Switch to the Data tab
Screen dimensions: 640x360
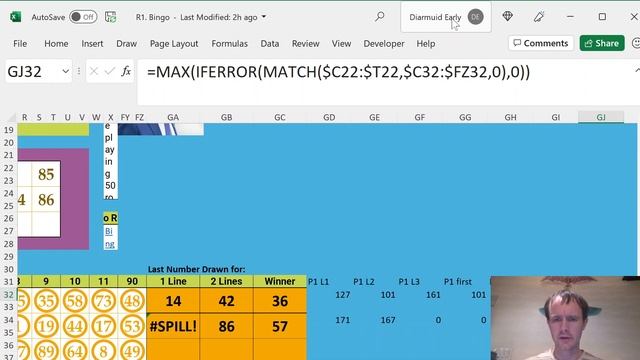[x=270, y=43]
